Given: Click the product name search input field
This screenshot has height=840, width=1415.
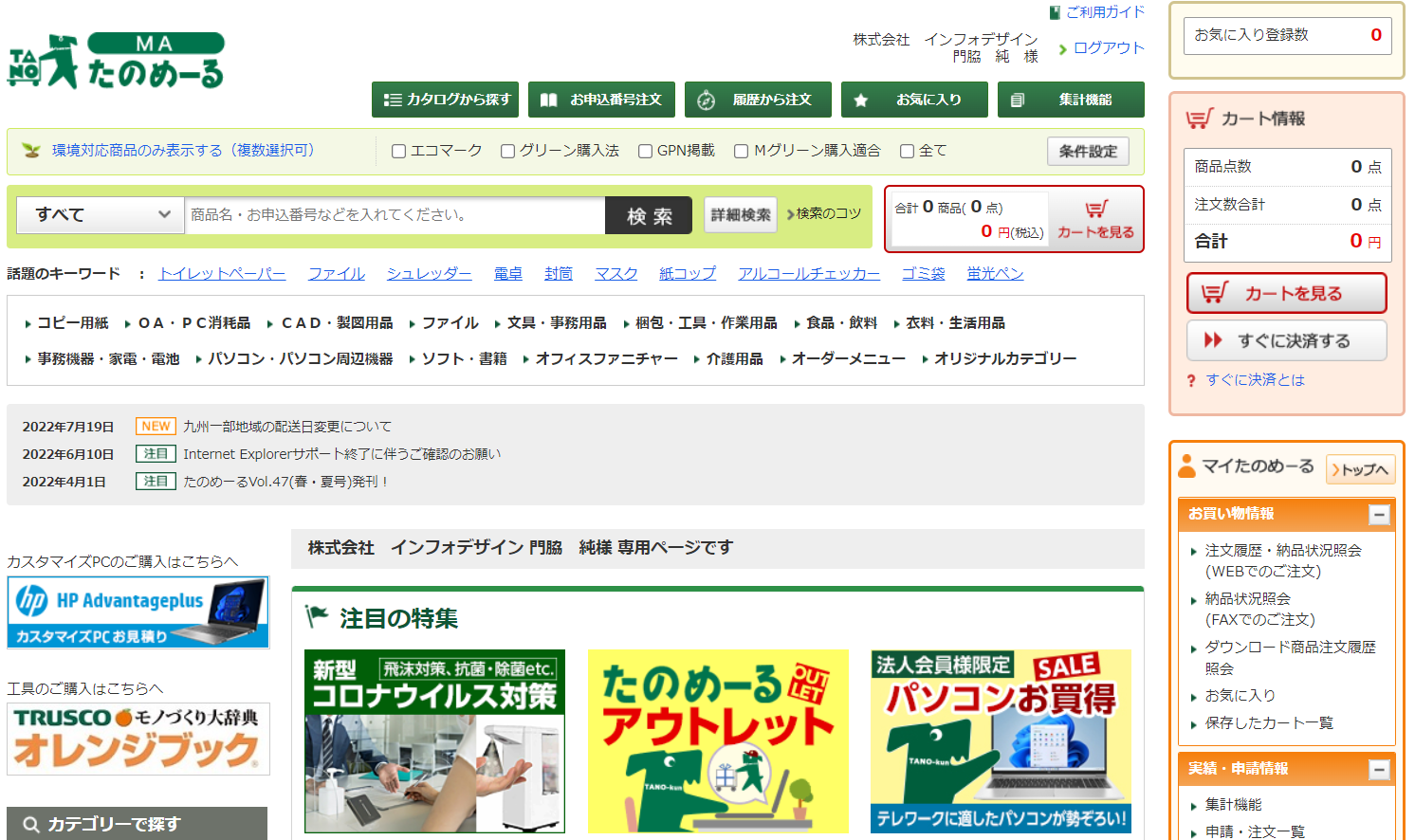Looking at the screenshot, I should pyautogui.click(x=395, y=215).
